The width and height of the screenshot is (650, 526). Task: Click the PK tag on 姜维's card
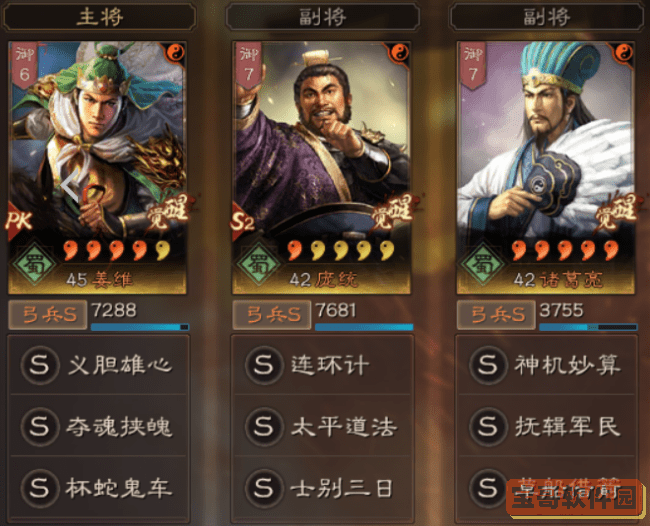point(19,221)
